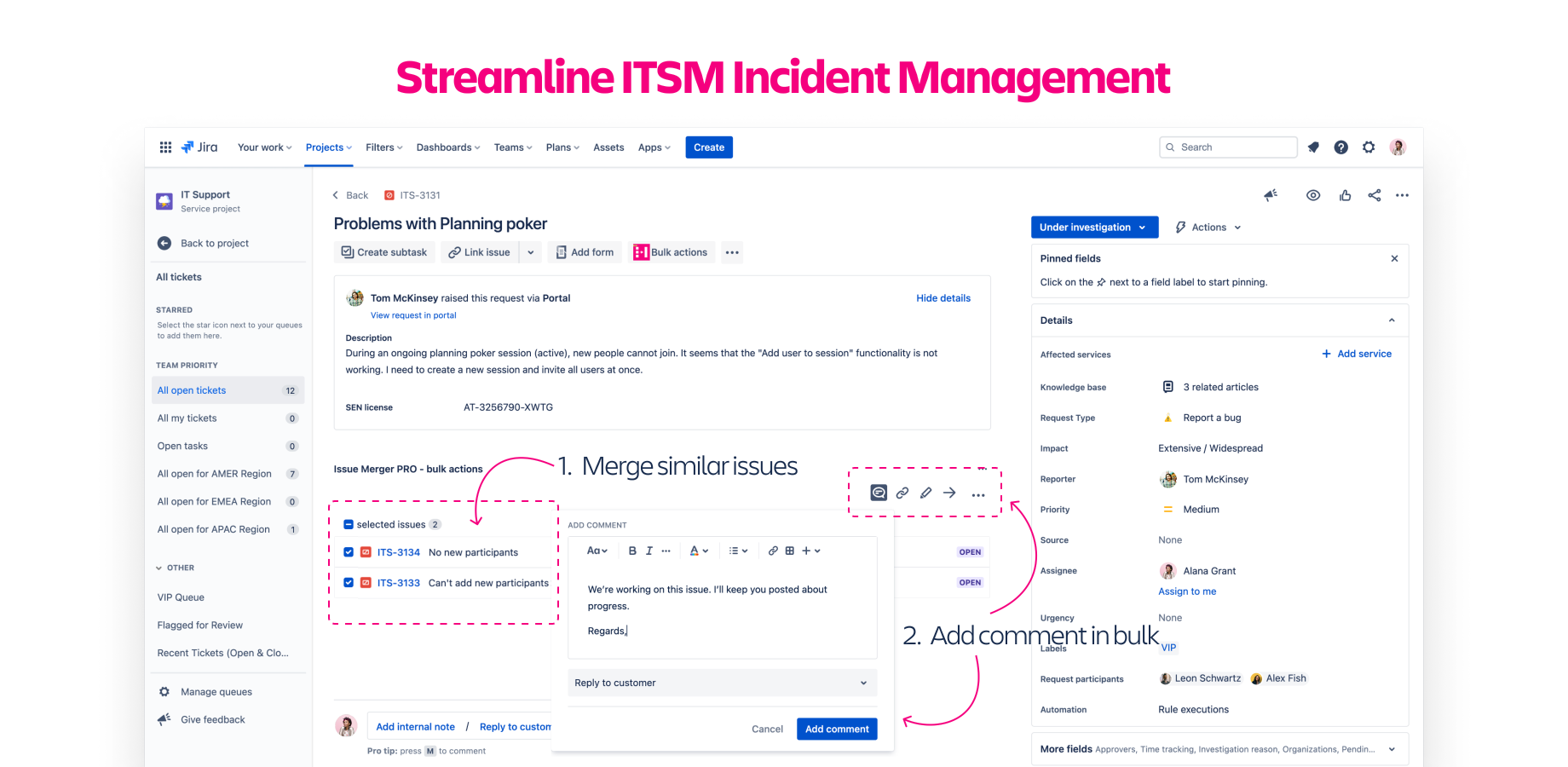Click the give feedback megaphone icon above status
Image resolution: width=1568 pixels, height=767 pixels.
coord(1271,195)
